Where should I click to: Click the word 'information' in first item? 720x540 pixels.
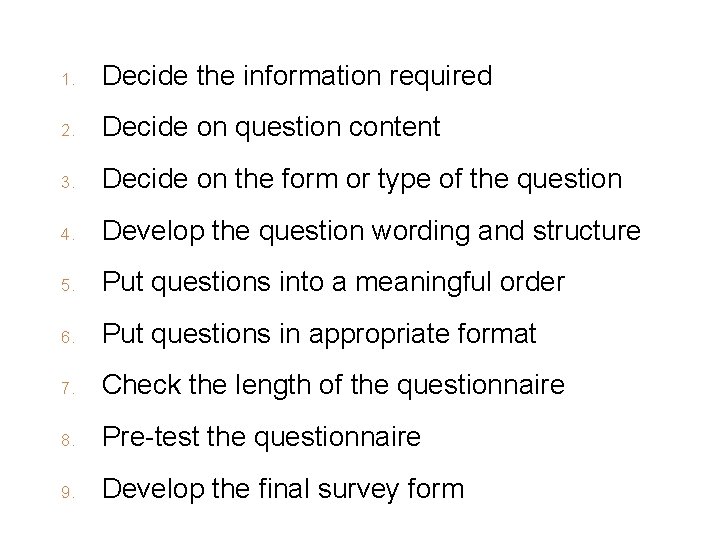tap(312, 76)
